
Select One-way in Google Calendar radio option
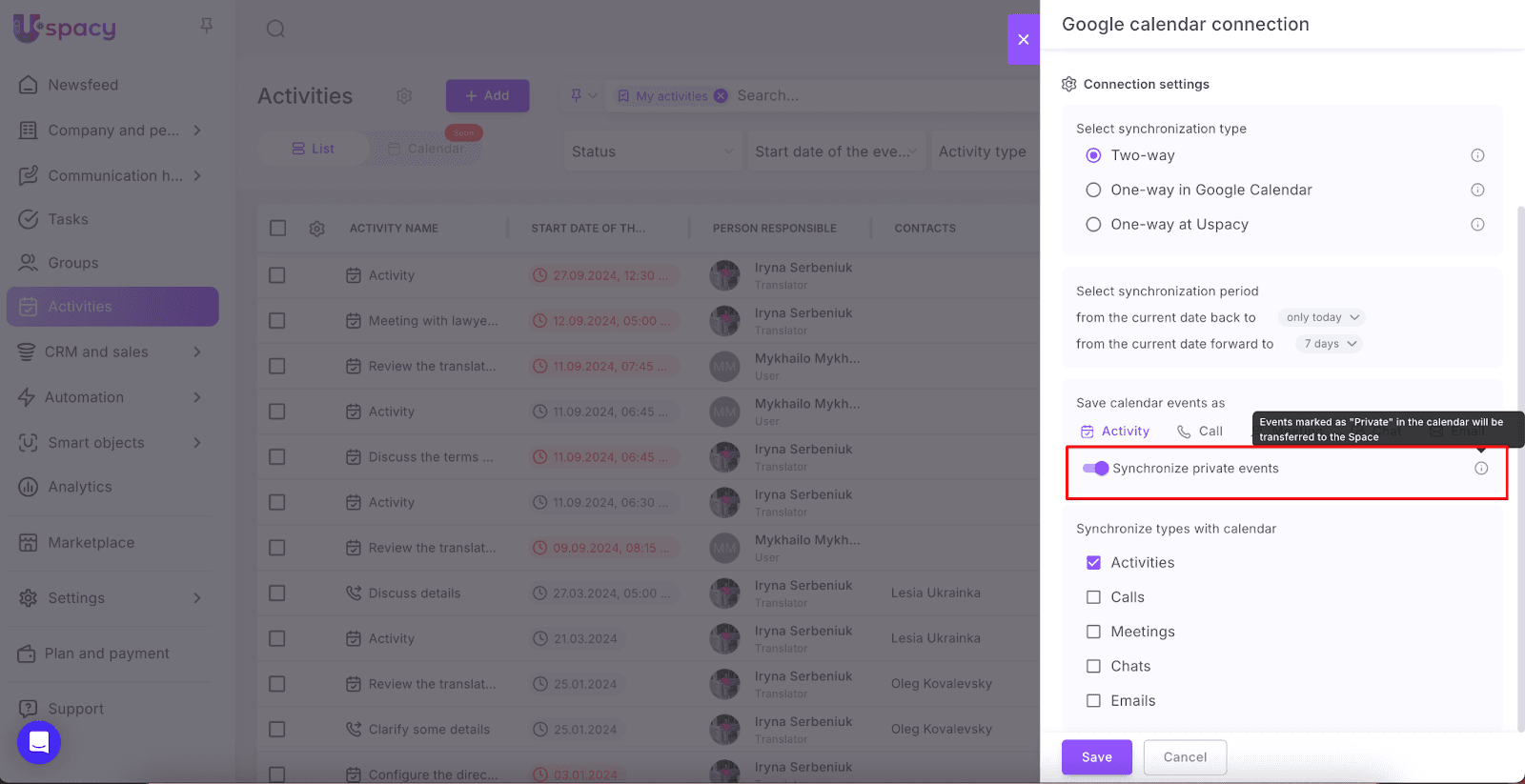1093,191
